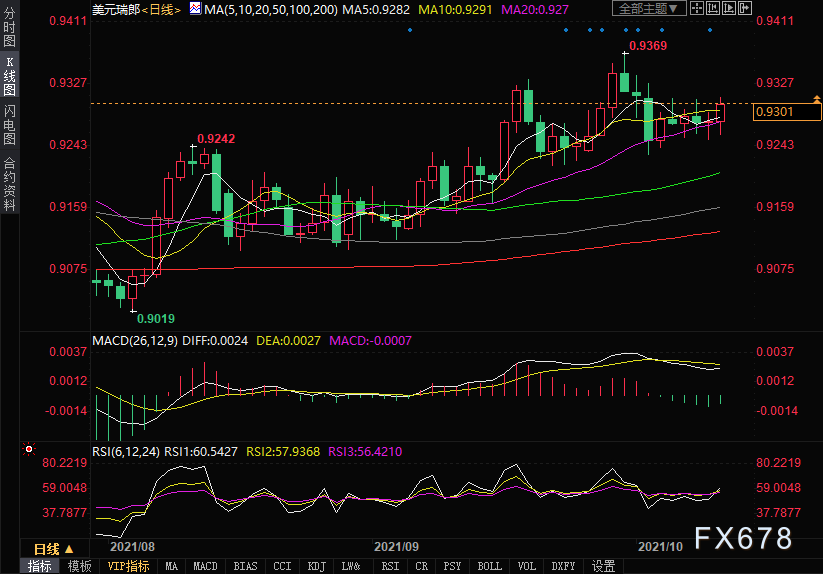Click the MA indicator chart icon beside 日线
The height and width of the screenshot is (574, 823).
(194, 10)
